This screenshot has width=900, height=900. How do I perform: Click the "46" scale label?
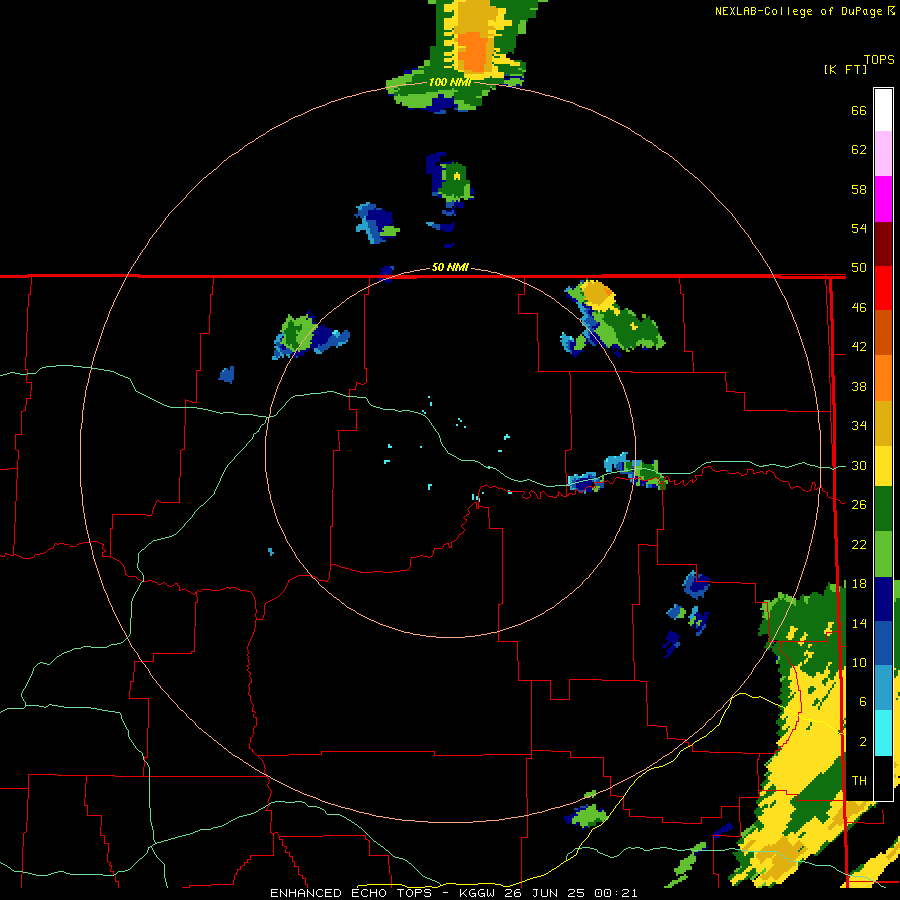(x=859, y=307)
